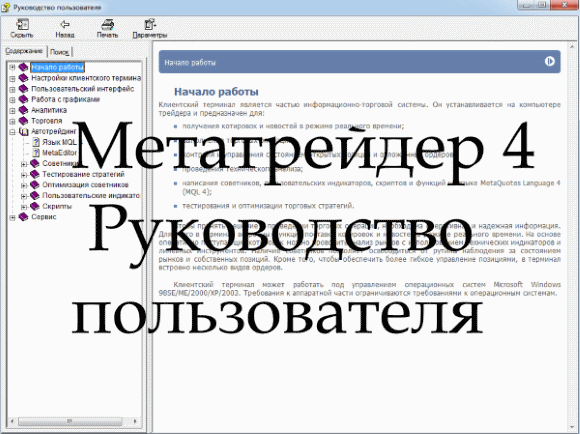Expand the Сервис tree node
This screenshot has height=434, width=580.
[x=12, y=217]
